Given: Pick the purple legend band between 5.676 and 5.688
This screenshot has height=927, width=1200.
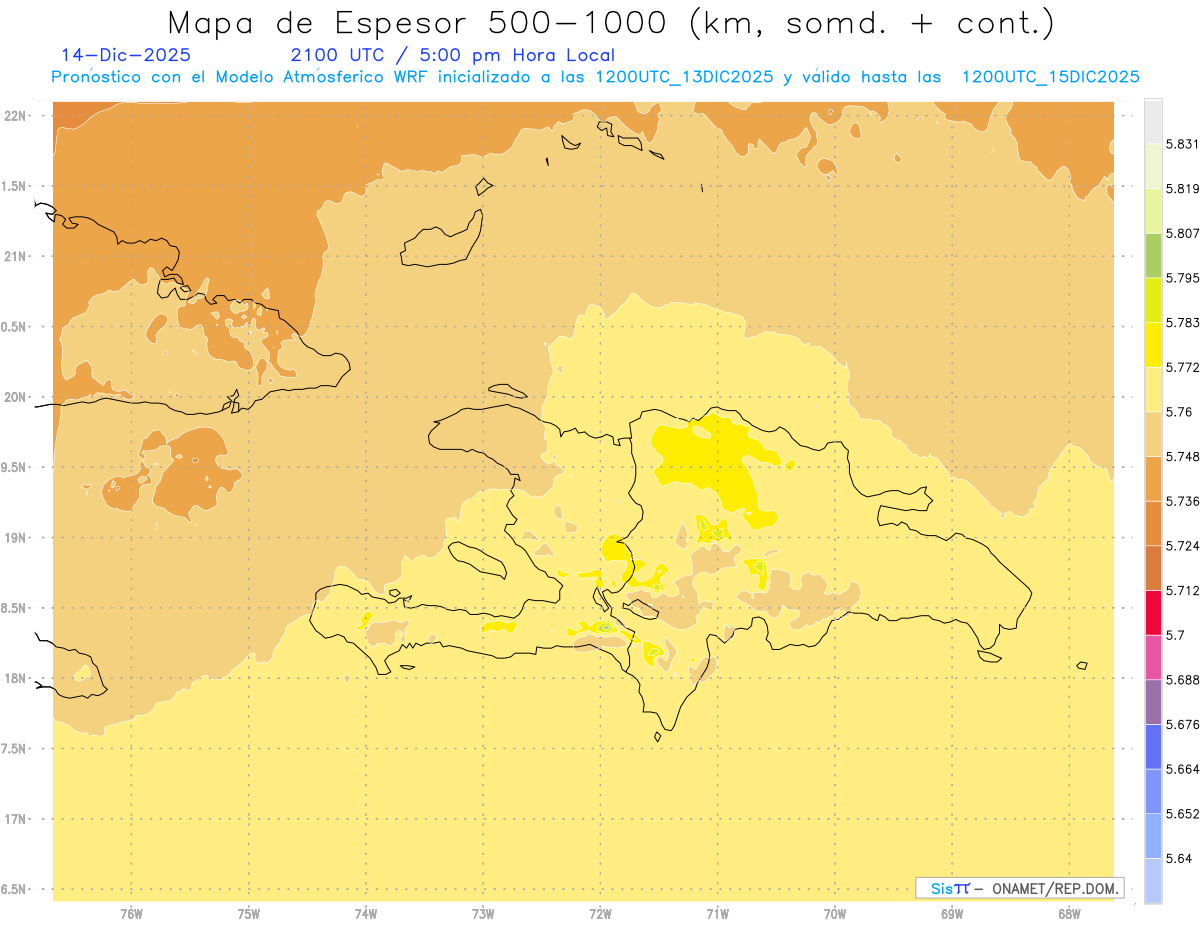Looking at the screenshot, I should coord(1153,701).
